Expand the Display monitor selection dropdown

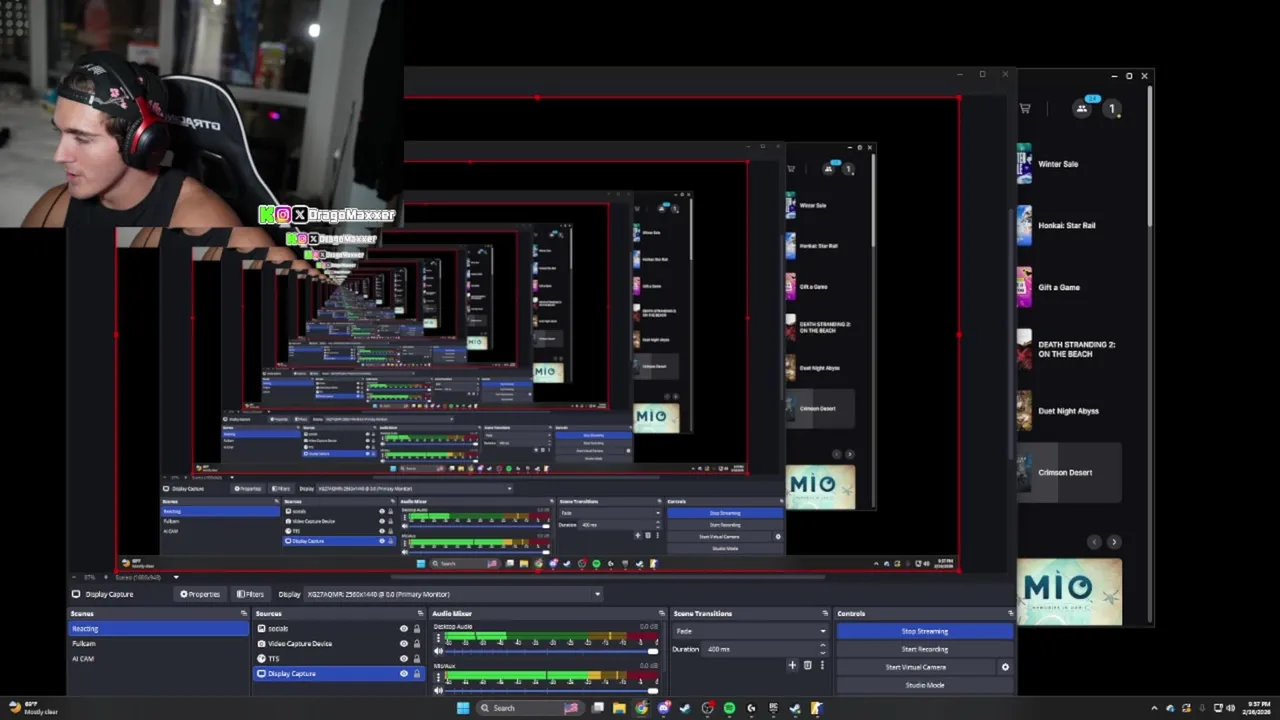pyautogui.click(x=453, y=594)
